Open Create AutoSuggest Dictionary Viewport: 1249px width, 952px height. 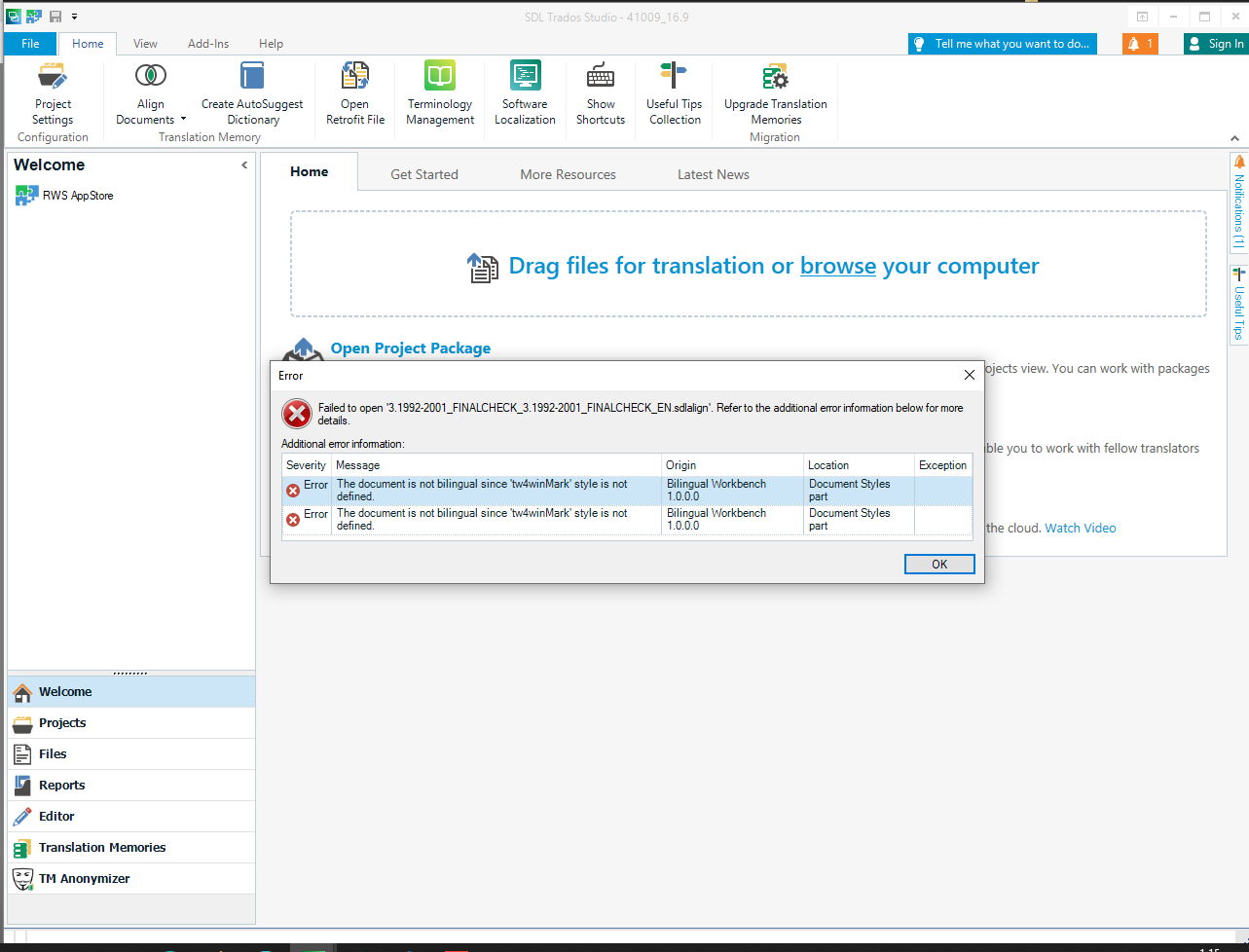coord(252,93)
